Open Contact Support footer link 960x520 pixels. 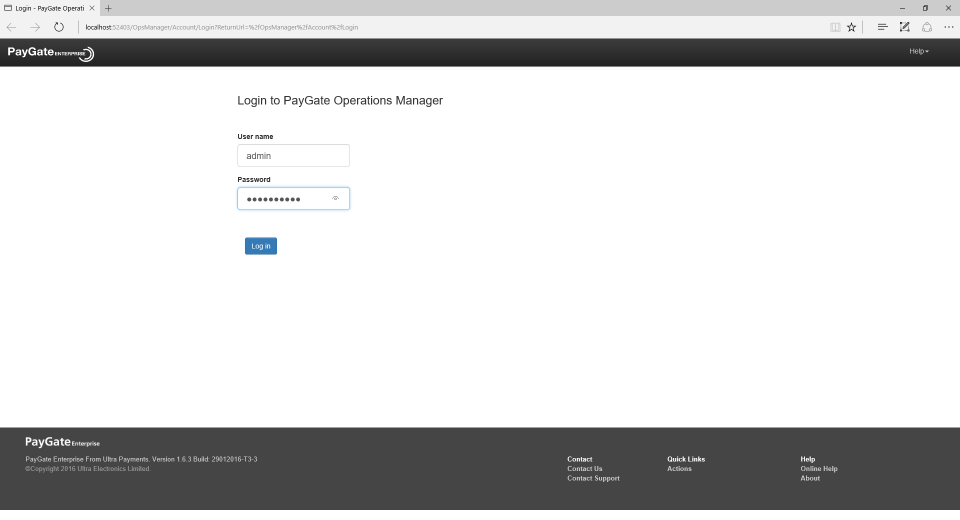(x=593, y=478)
